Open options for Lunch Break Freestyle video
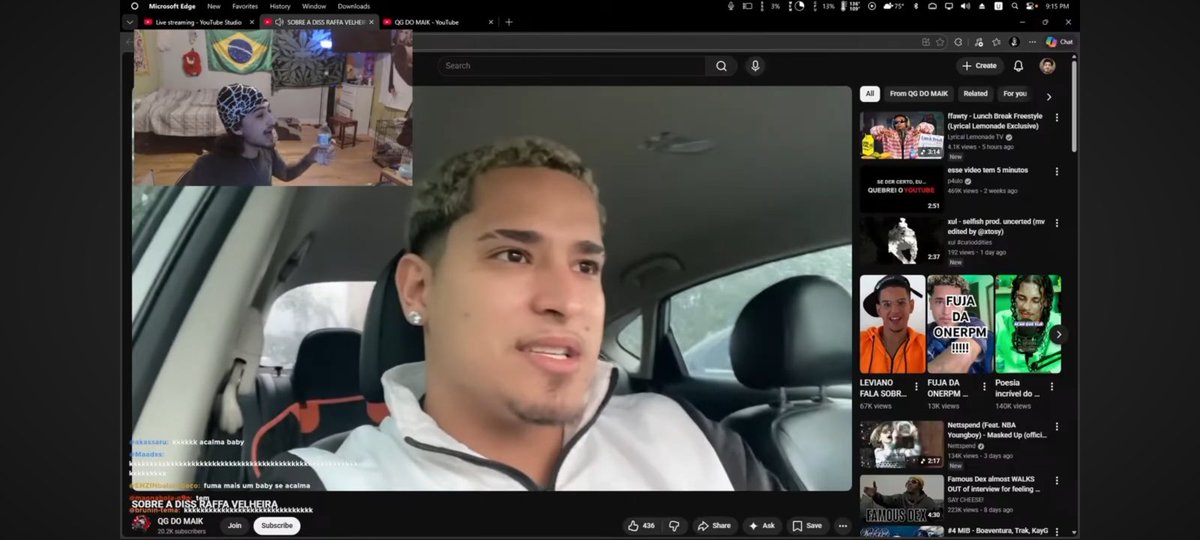 point(1057,118)
